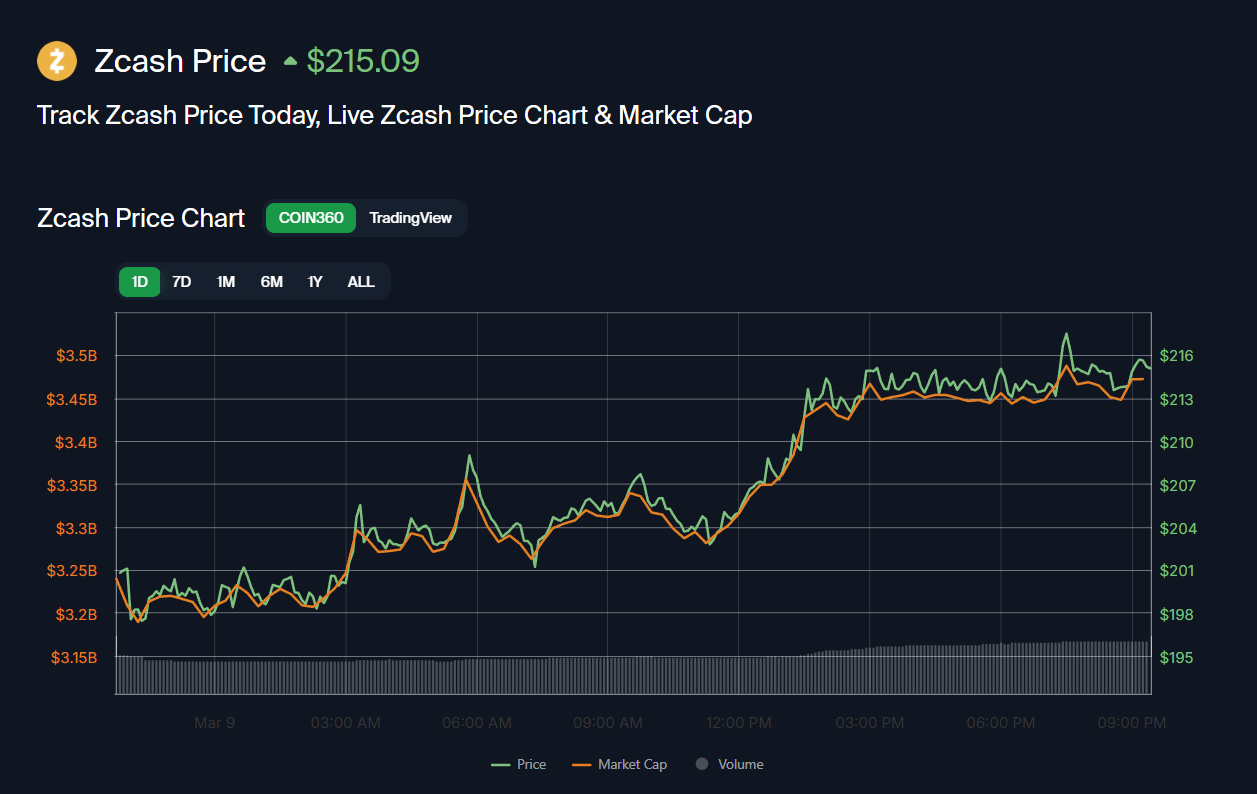Select the 1D time range
The width and height of the screenshot is (1257, 794).
point(140,282)
